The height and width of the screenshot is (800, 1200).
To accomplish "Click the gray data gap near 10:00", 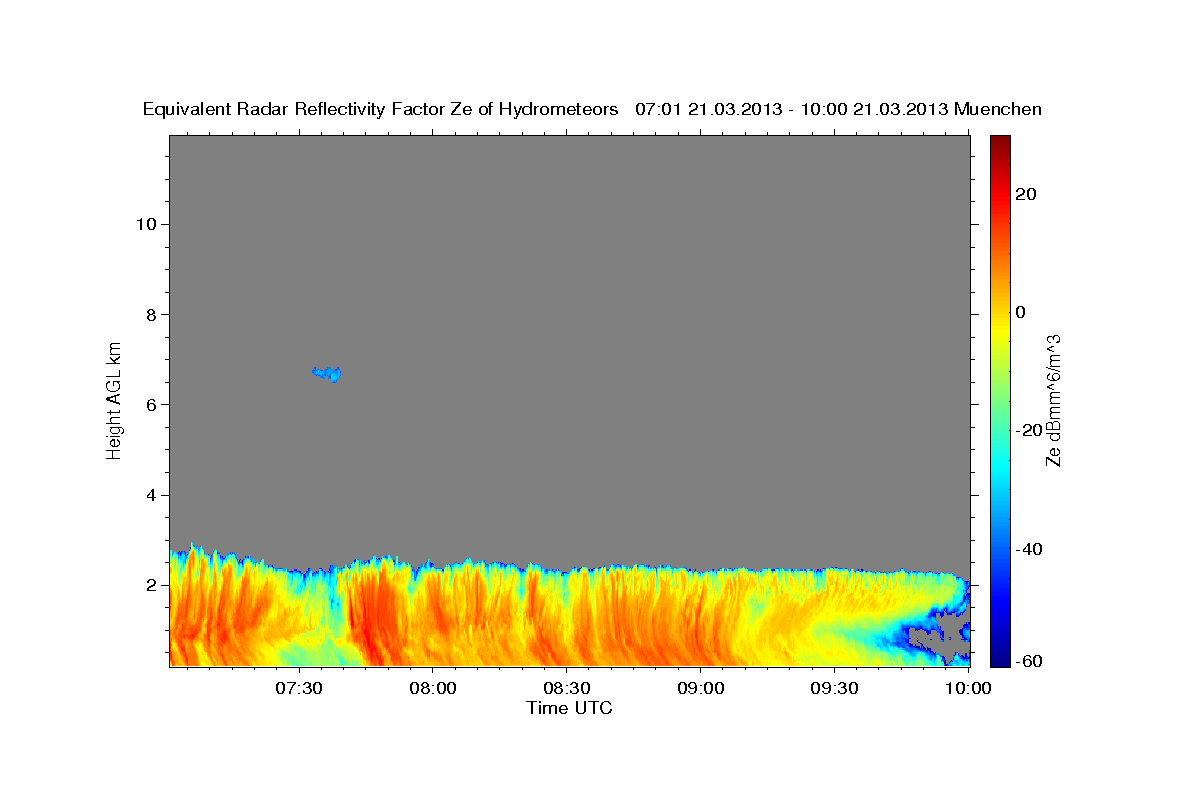I will [x=943, y=636].
